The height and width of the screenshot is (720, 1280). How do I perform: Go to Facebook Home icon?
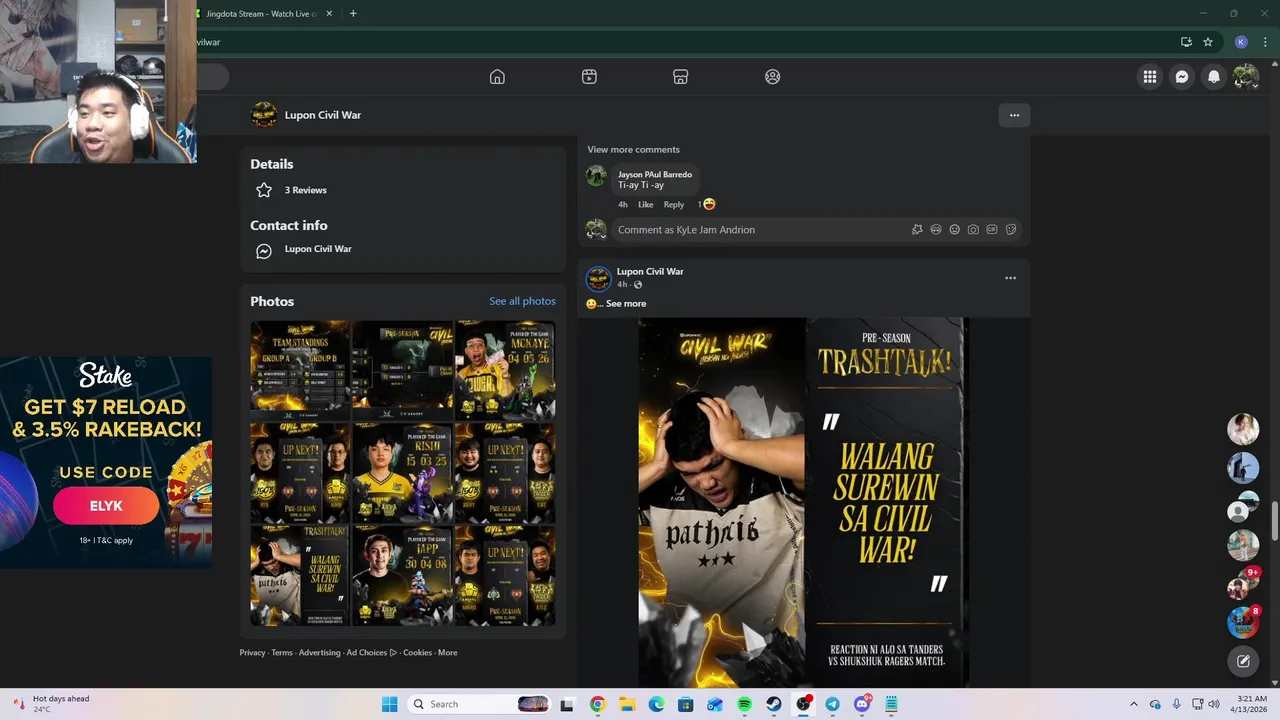(x=497, y=77)
